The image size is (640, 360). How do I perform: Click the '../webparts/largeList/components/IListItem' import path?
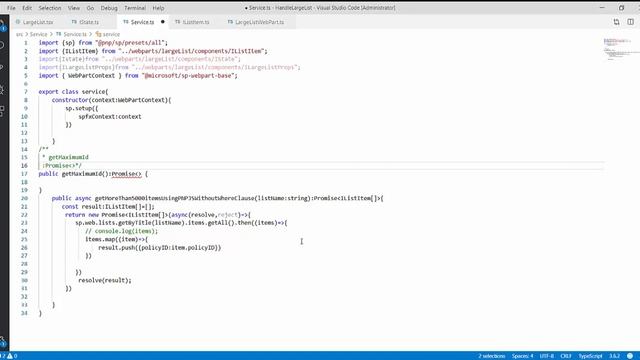click(191, 51)
